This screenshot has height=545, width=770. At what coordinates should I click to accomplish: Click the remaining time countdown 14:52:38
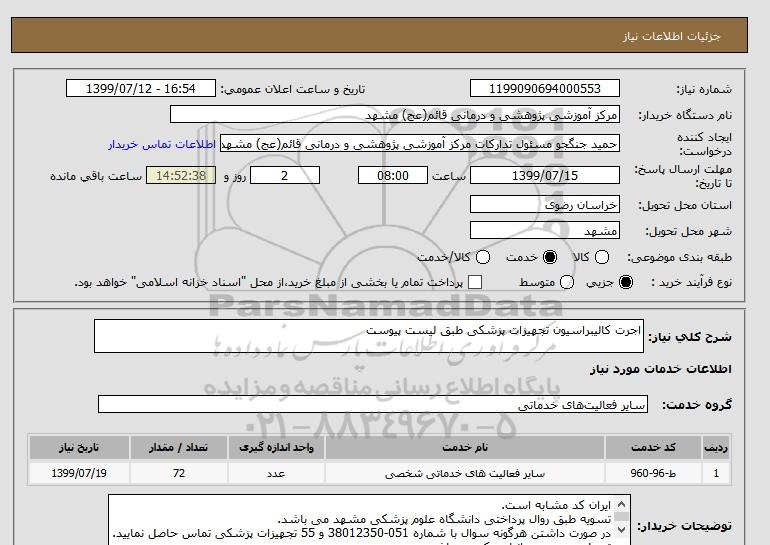[181, 175]
